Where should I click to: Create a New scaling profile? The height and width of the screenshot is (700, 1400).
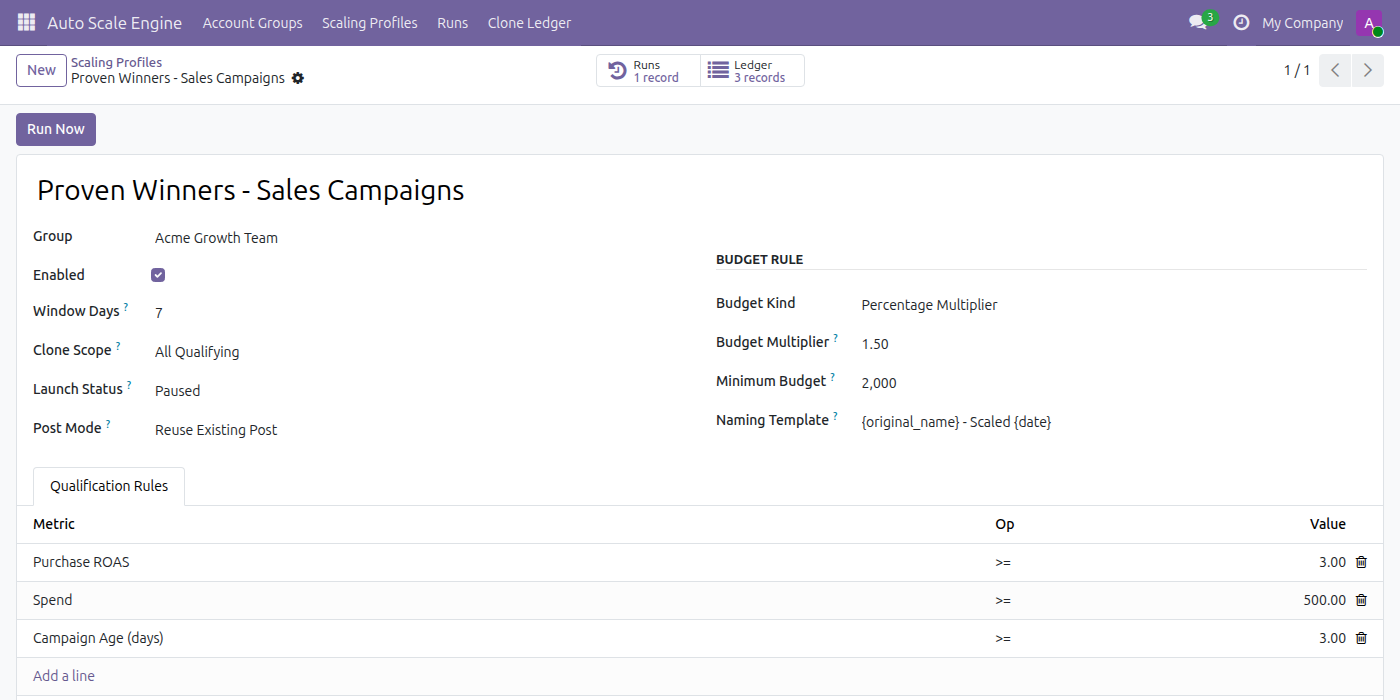tap(41, 70)
